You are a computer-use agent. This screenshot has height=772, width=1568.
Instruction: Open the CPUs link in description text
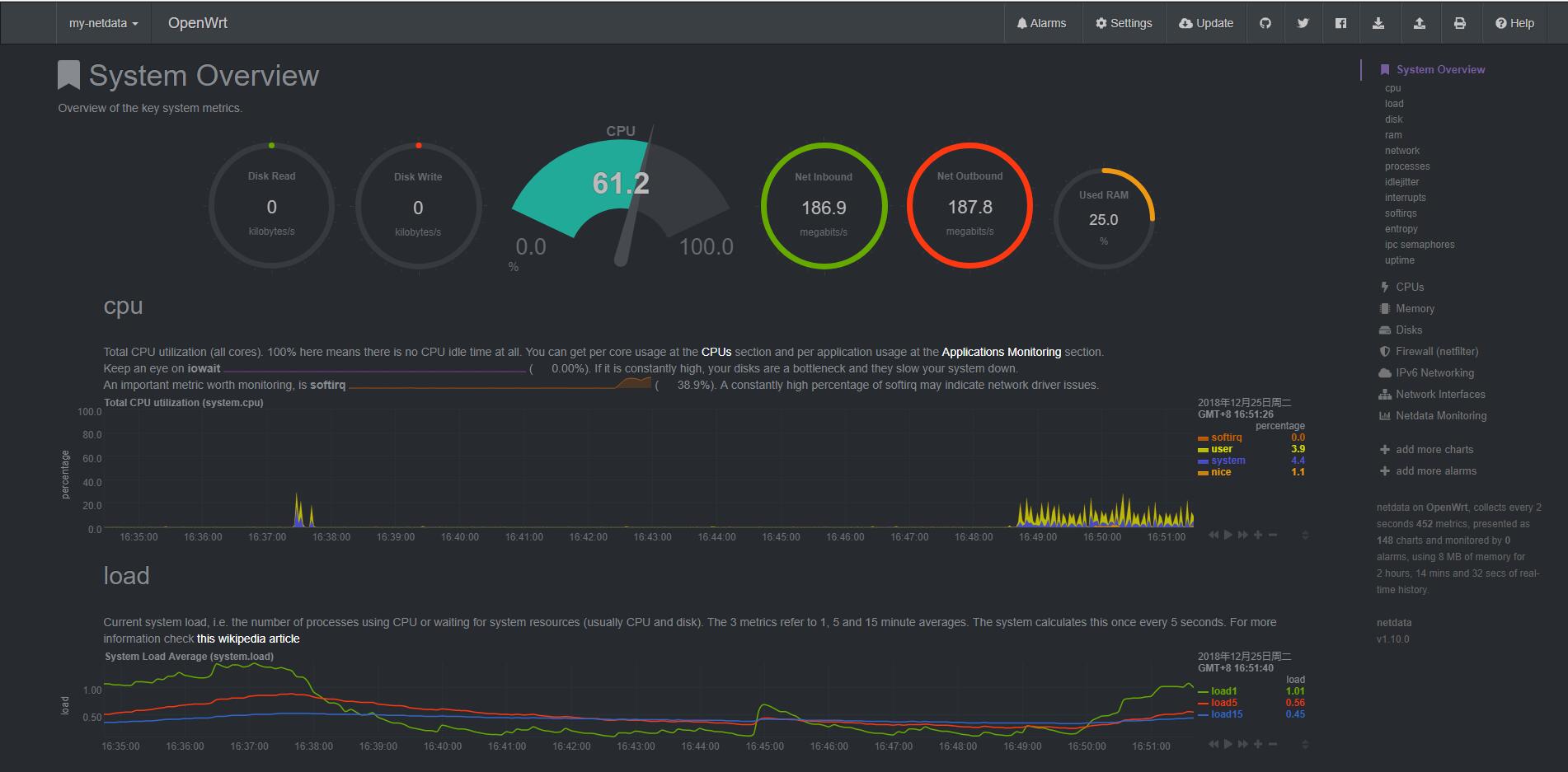(x=716, y=352)
